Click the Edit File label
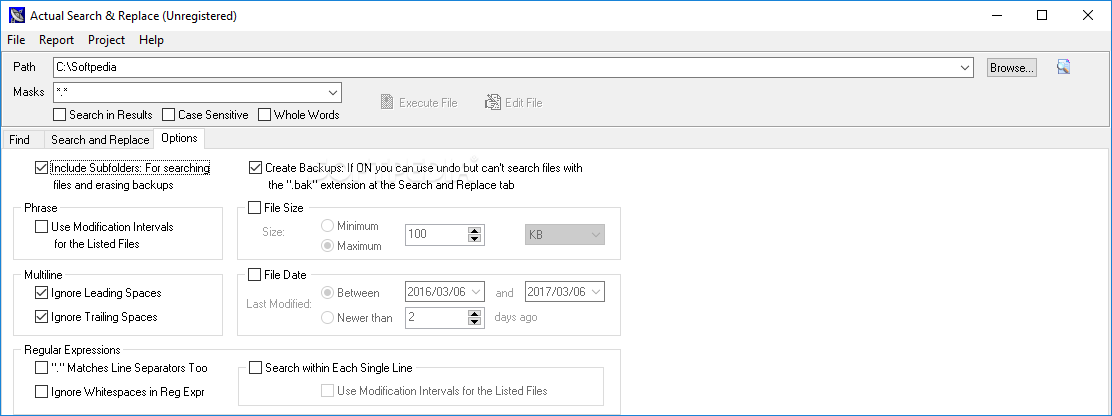1112x416 pixels. (x=523, y=103)
